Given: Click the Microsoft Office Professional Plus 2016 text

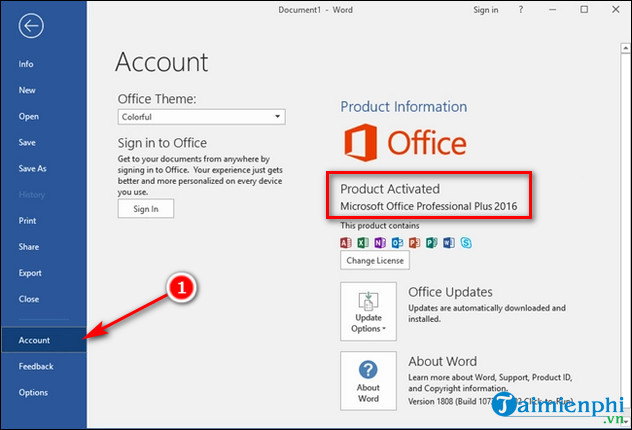Looking at the screenshot, I should 428,206.
